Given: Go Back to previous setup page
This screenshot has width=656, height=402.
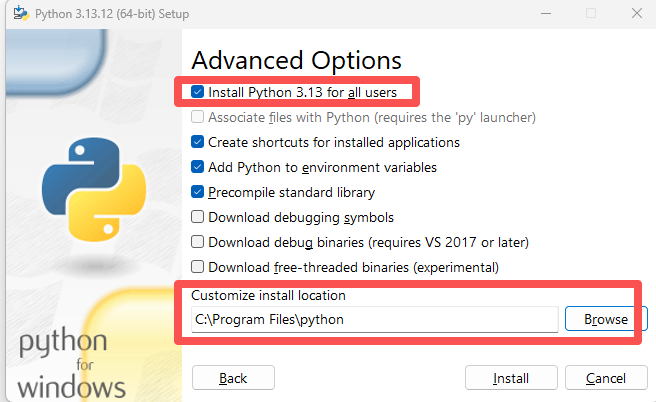Looking at the screenshot, I should click(233, 378).
